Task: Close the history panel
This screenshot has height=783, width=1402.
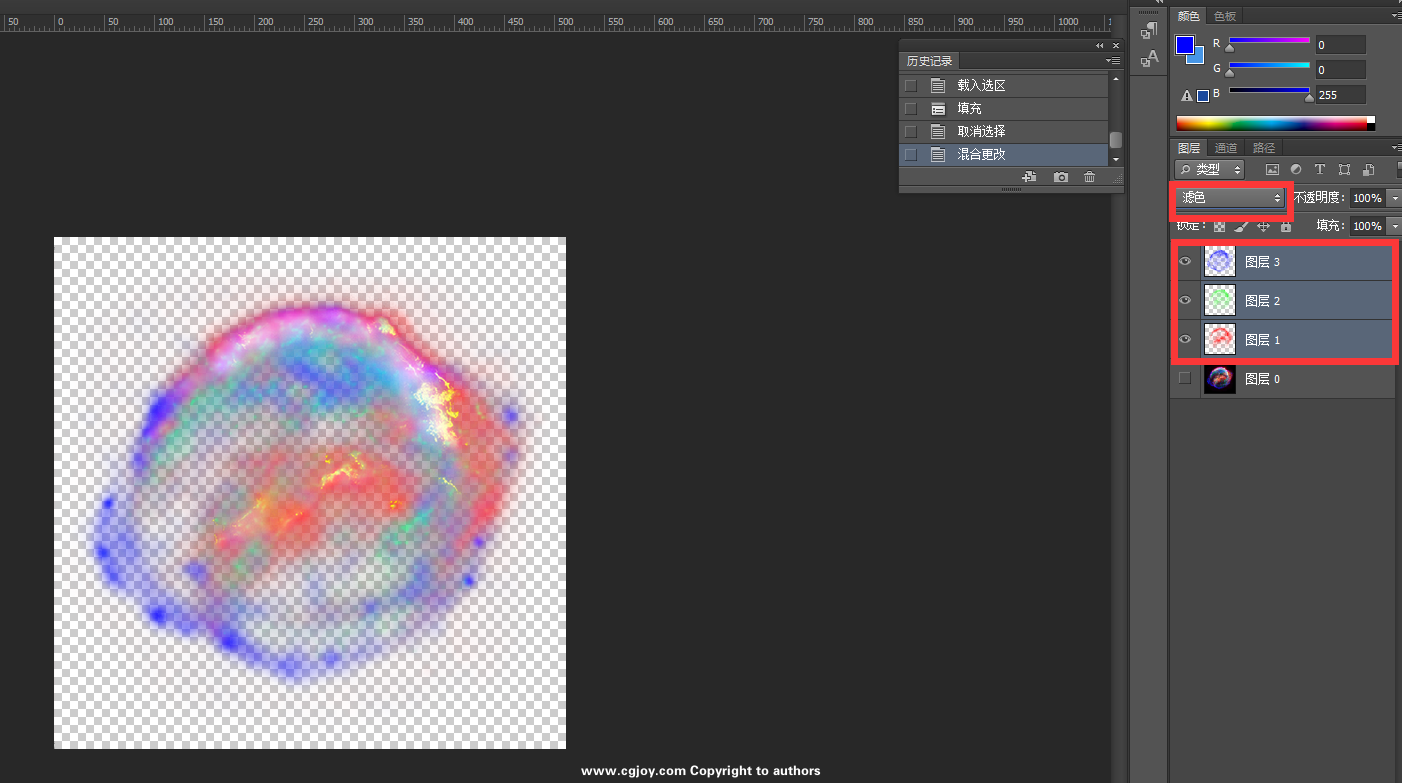Action: [1116, 46]
